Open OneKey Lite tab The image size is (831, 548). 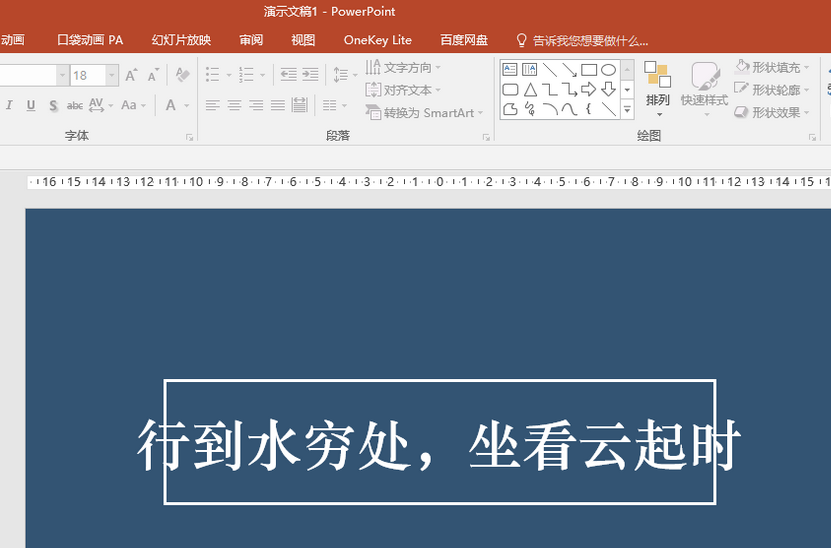(x=377, y=40)
